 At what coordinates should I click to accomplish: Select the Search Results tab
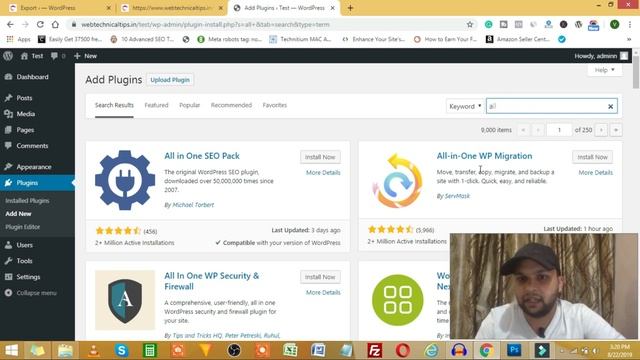click(x=114, y=105)
